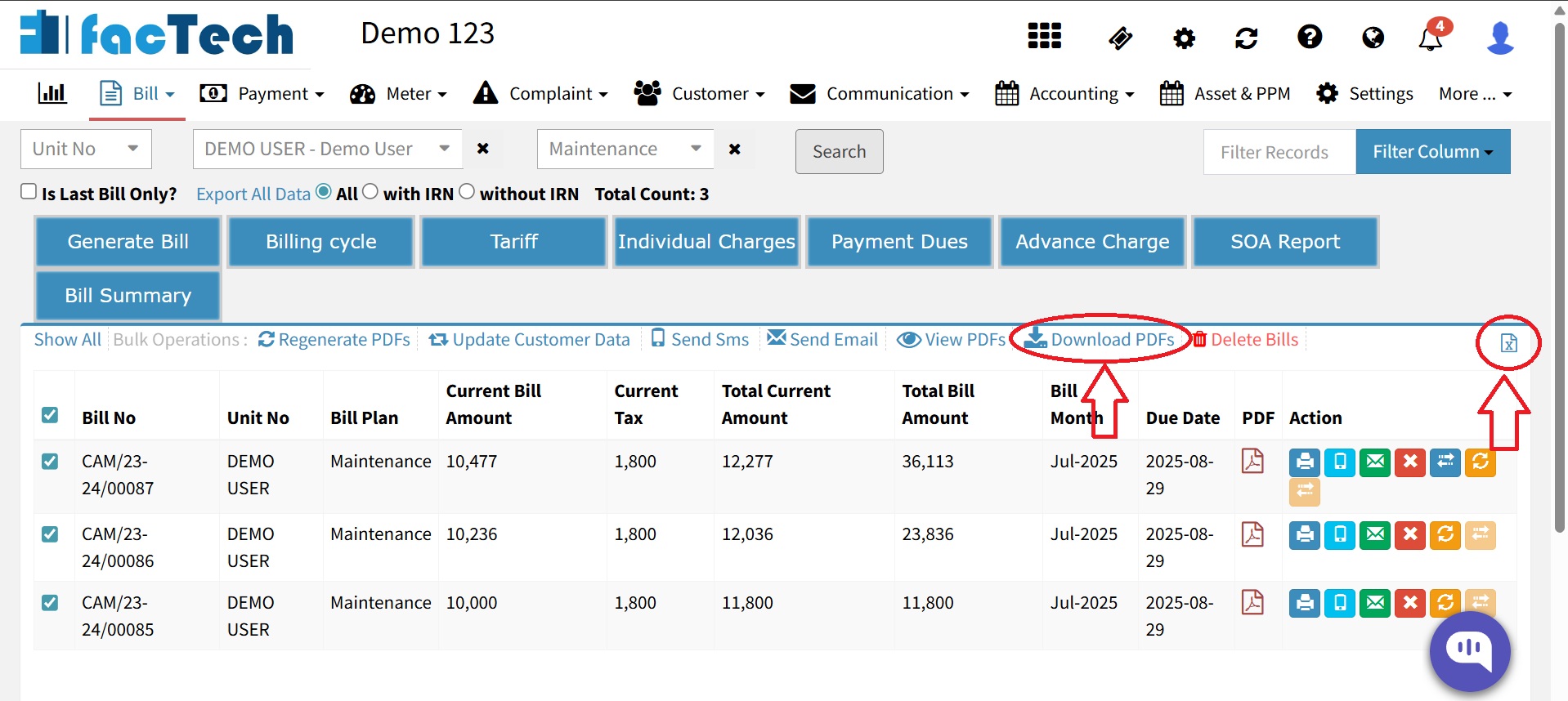Export table using the Excel icon

(x=1508, y=343)
